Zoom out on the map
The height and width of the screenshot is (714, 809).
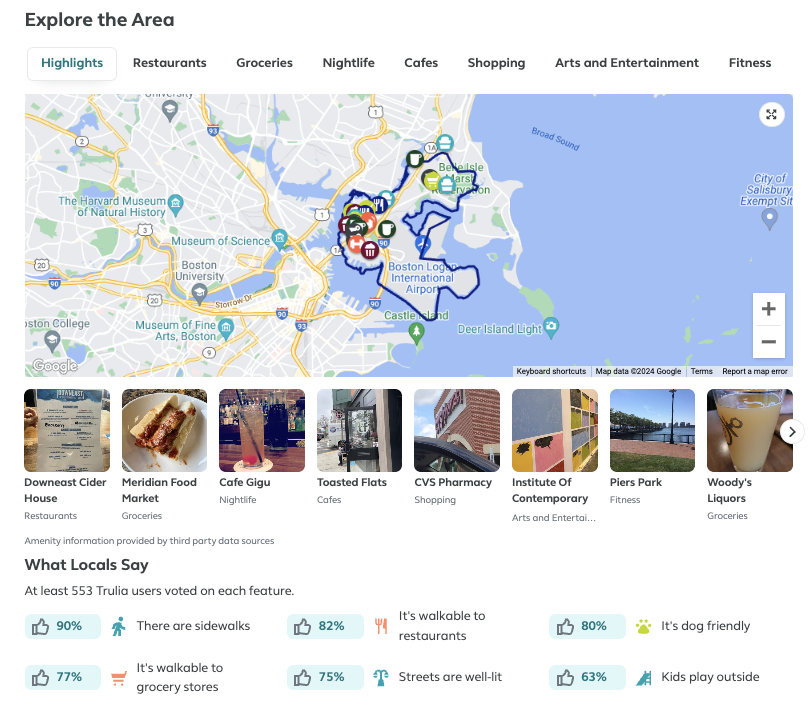click(x=768, y=342)
